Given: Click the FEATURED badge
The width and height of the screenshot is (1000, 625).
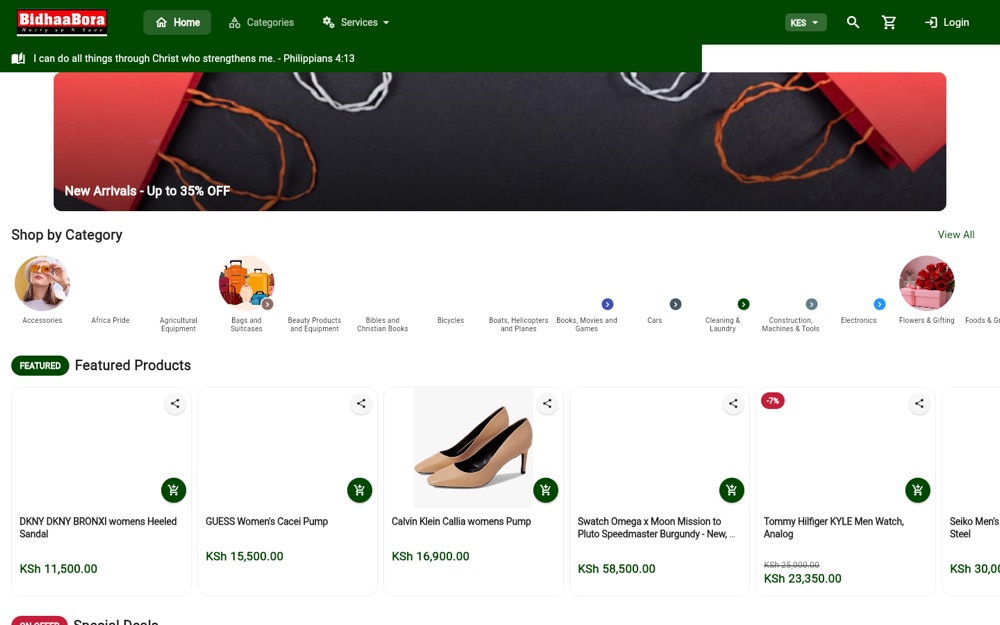Looking at the screenshot, I should coord(40,365).
